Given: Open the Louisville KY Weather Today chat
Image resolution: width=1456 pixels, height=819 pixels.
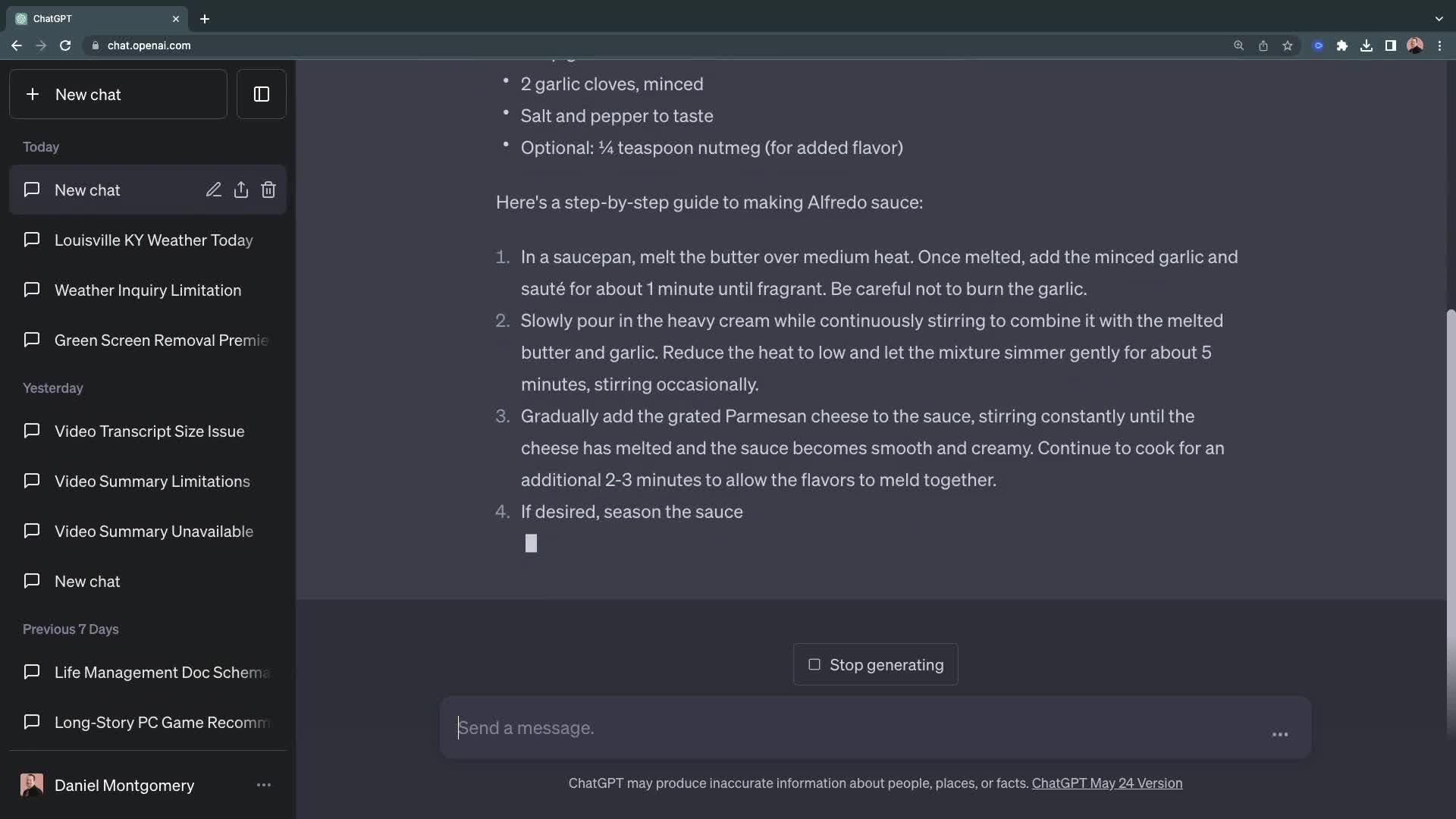Looking at the screenshot, I should [x=153, y=240].
